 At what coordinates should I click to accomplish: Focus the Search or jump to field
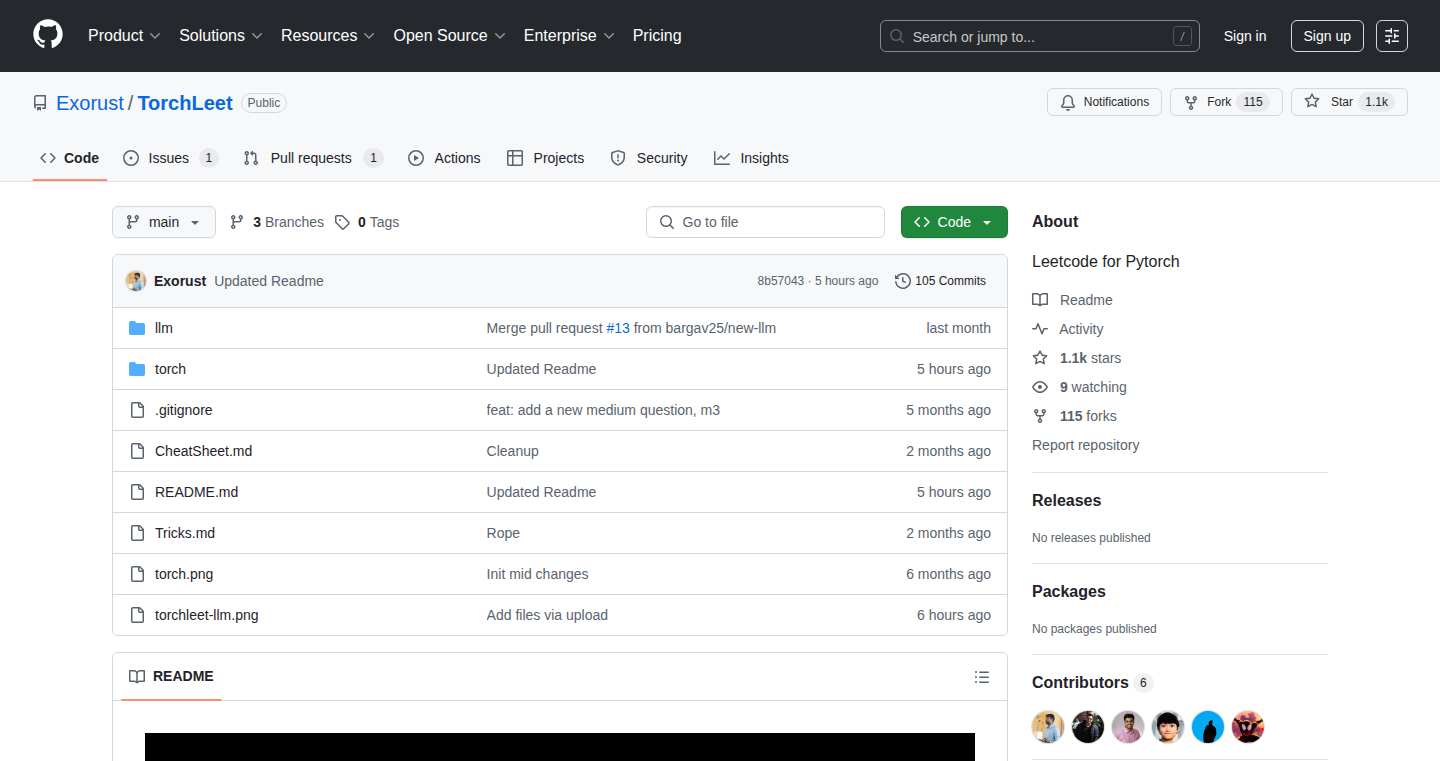1040,36
